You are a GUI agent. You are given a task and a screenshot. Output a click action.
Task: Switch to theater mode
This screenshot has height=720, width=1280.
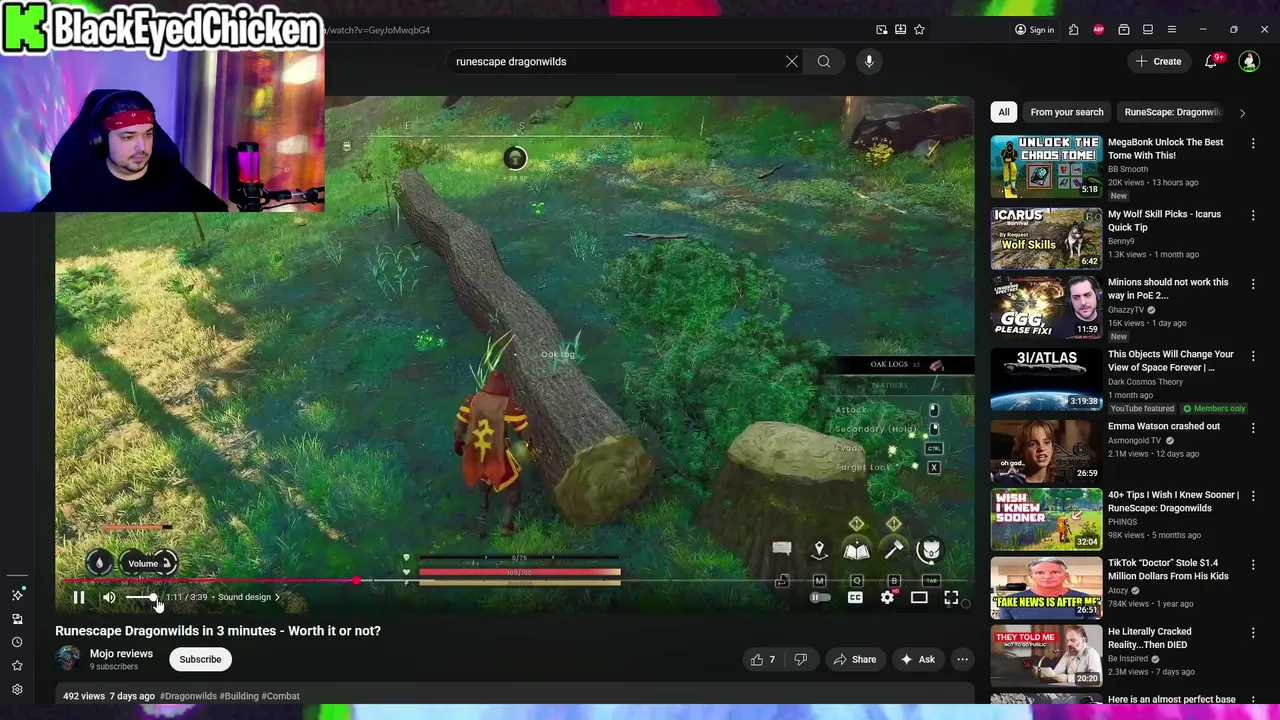pyautogui.click(x=919, y=598)
